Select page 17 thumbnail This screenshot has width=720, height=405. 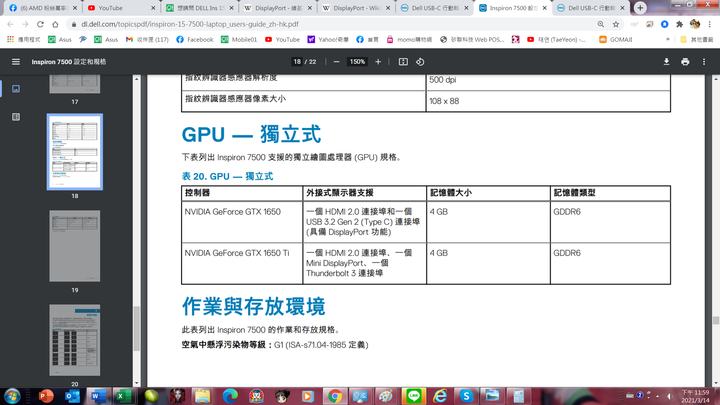(x=75, y=84)
